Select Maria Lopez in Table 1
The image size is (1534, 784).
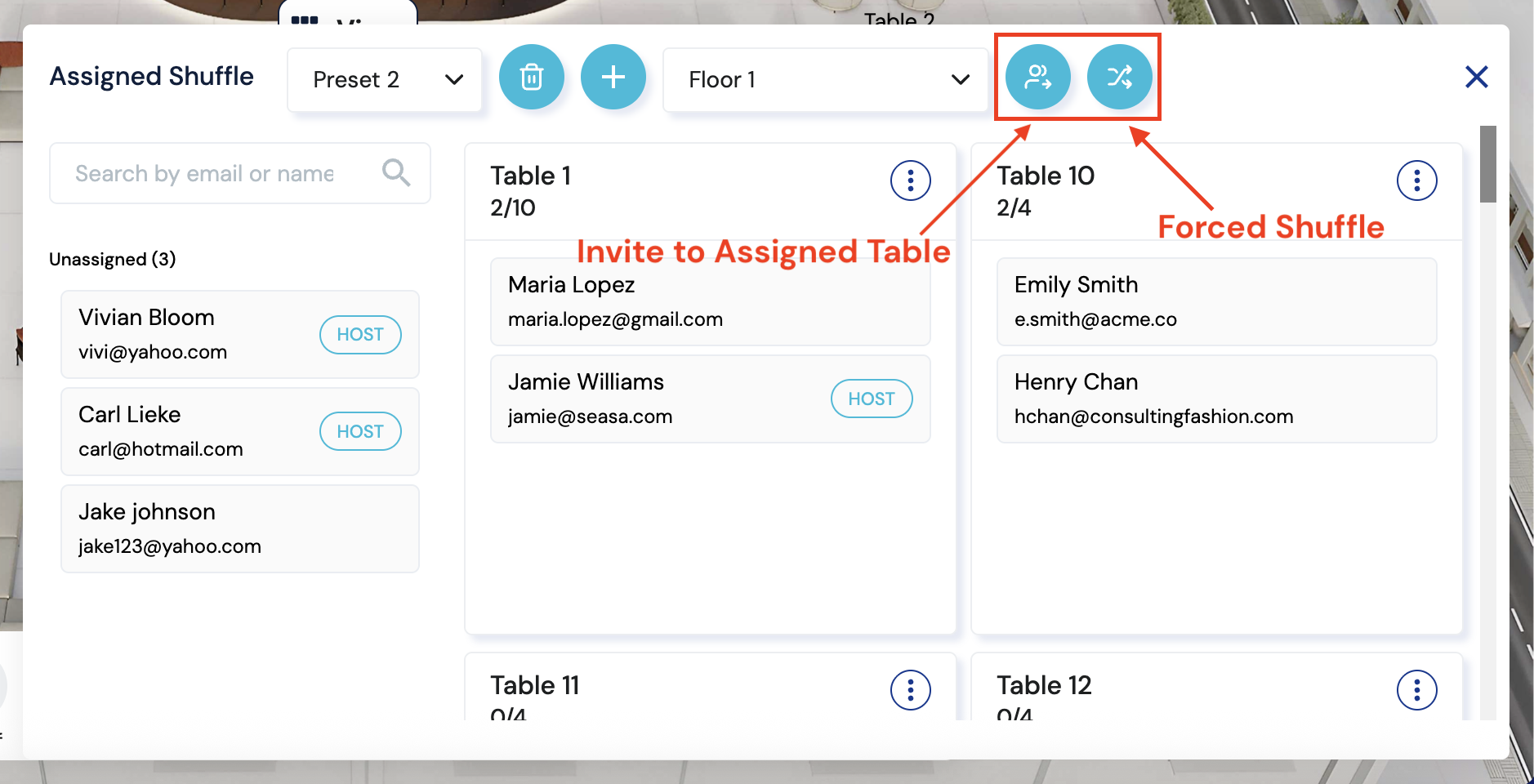coord(710,301)
